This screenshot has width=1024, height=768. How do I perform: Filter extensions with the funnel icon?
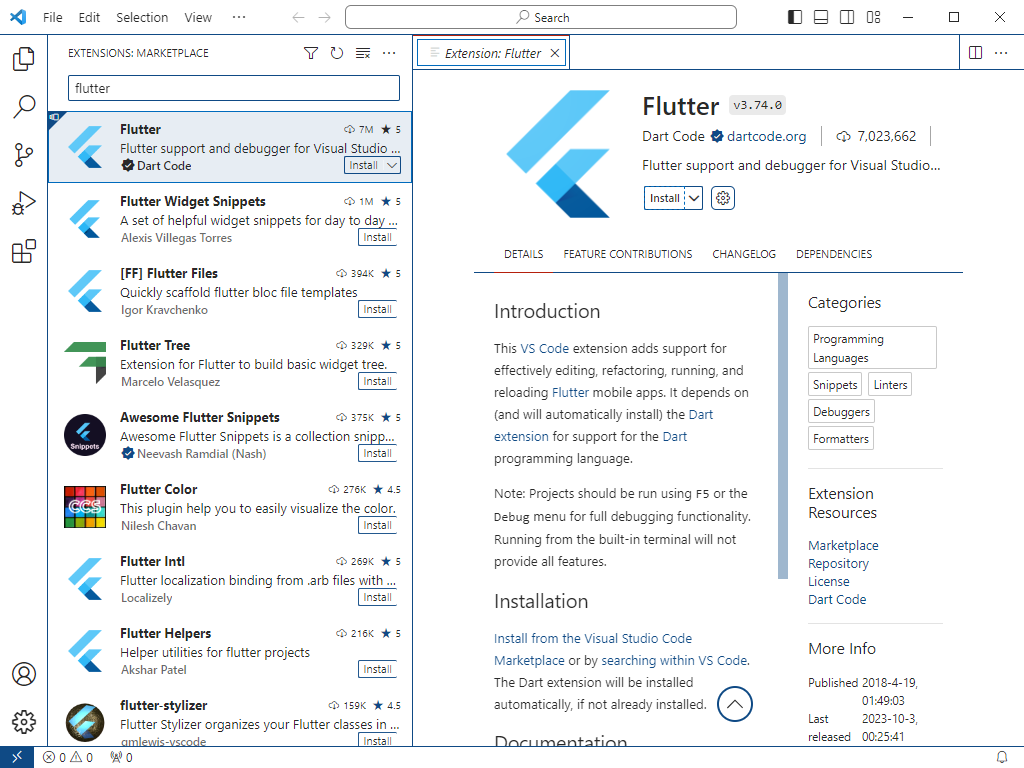click(x=311, y=53)
